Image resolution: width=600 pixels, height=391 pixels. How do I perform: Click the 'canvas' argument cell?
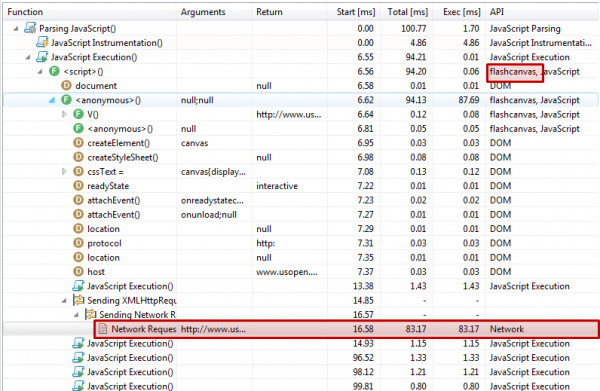[x=194, y=143]
